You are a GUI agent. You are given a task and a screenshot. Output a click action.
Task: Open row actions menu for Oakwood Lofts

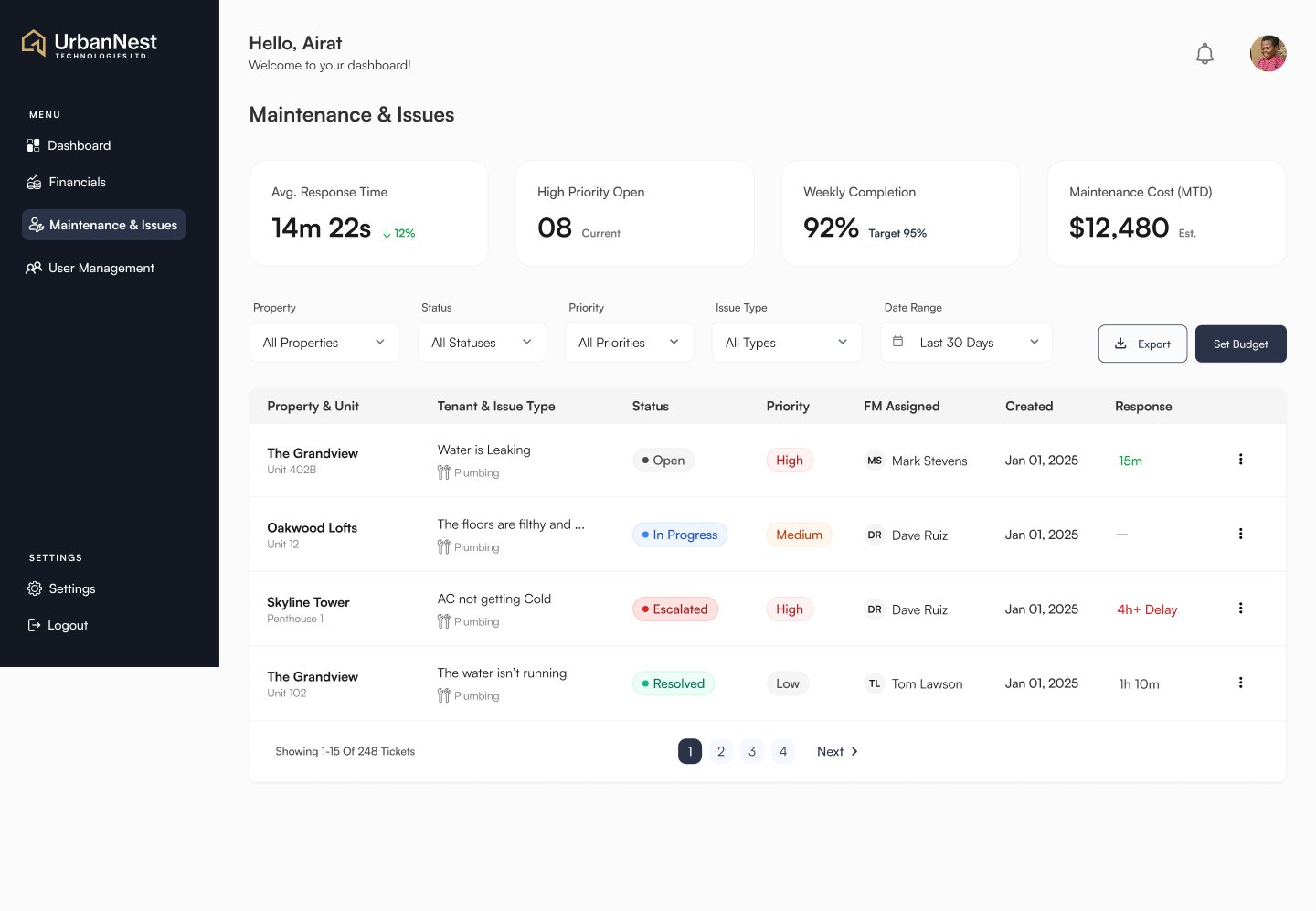click(1240, 534)
